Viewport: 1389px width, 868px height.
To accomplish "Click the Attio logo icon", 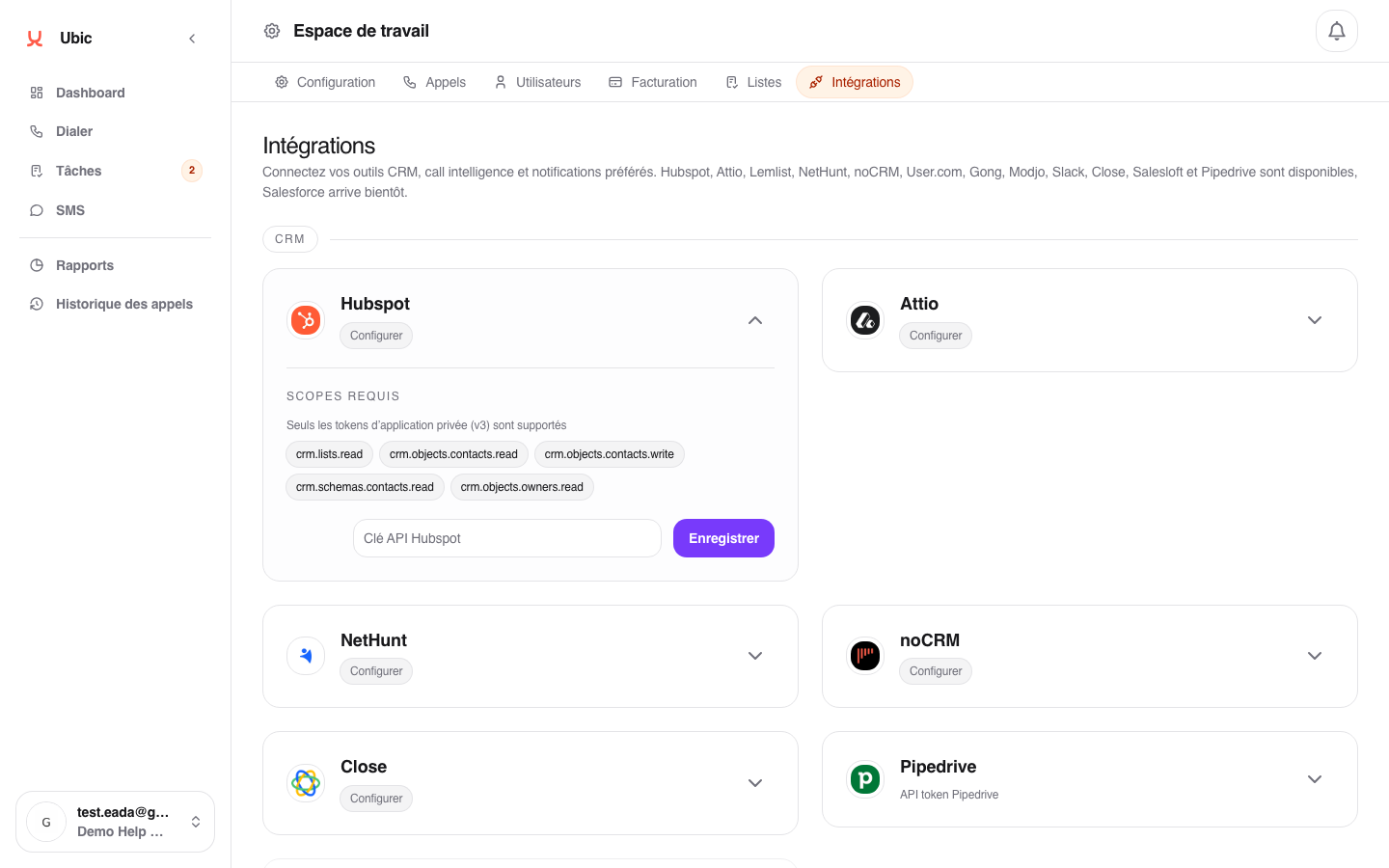I will tap(865, 320).
